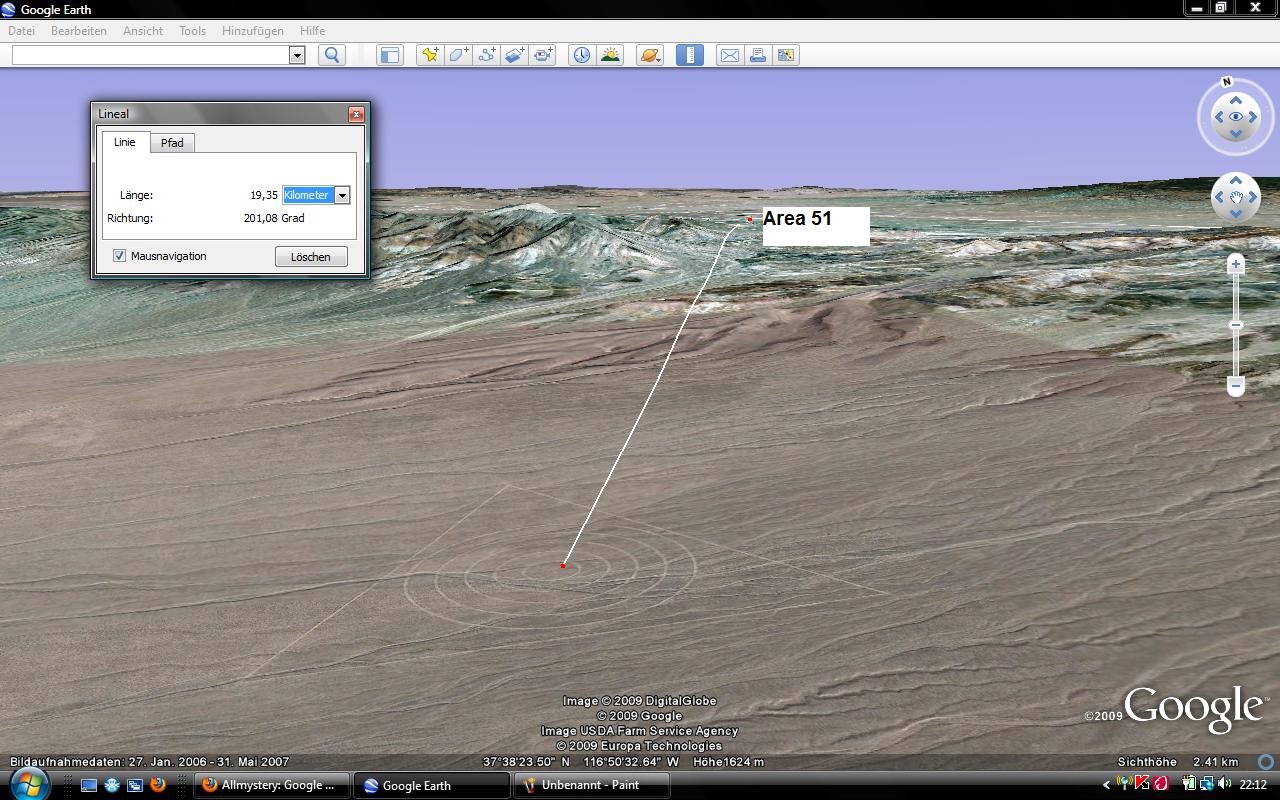This screenshot has width=1280, height=800.
Task: Move left with the hand control's left arrow
Action: [1218, 197]
